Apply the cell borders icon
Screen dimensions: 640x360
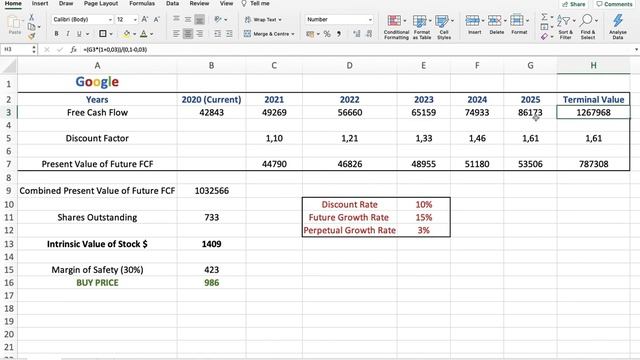(x=103, y=34)
